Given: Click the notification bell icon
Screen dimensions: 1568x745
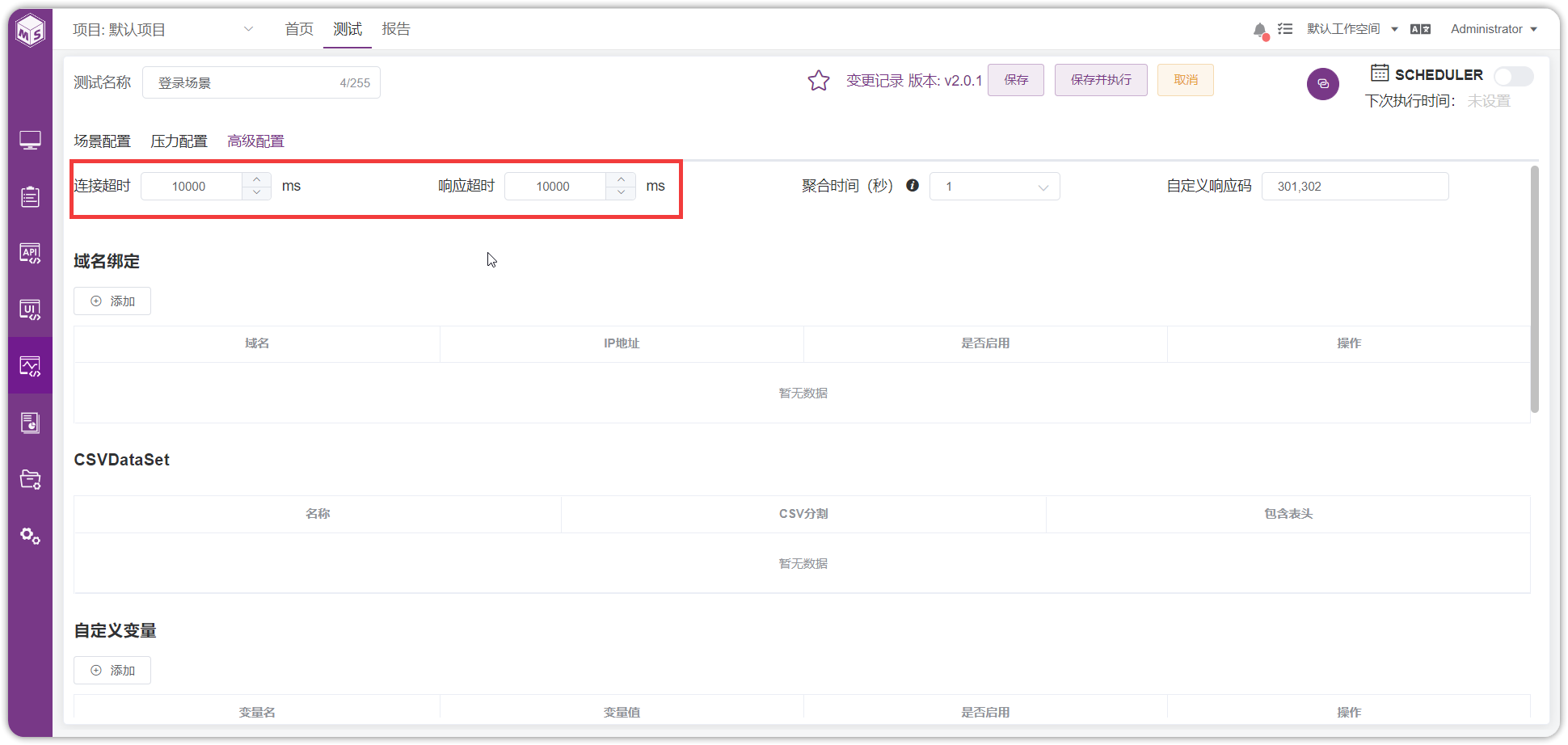Looking at the screenshot, I should [1260, 30].
